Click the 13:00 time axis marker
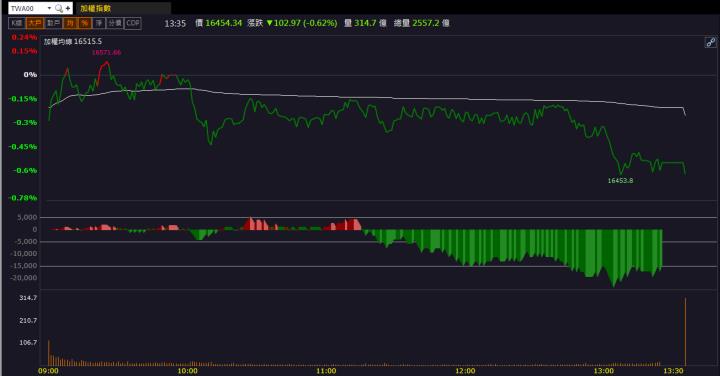720x376 pixels. (x=603, y=371)
